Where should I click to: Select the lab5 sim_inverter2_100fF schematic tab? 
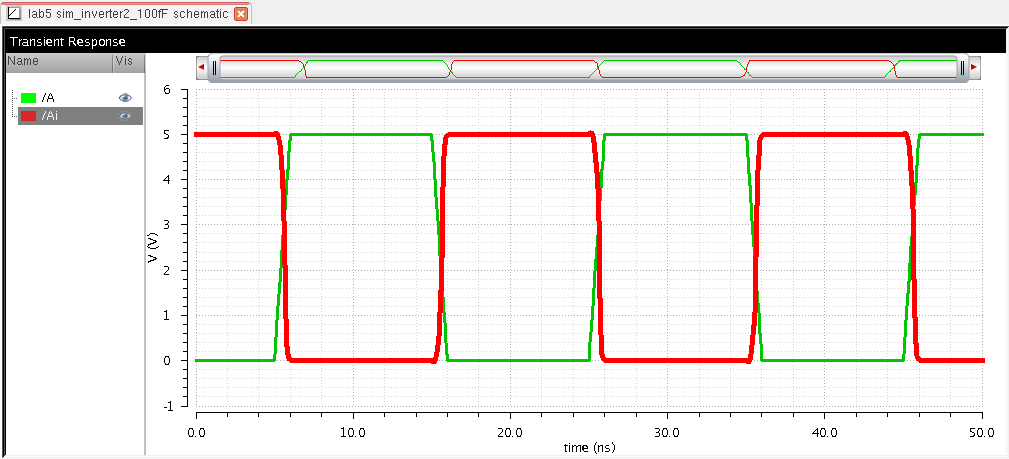click(126, 14)
